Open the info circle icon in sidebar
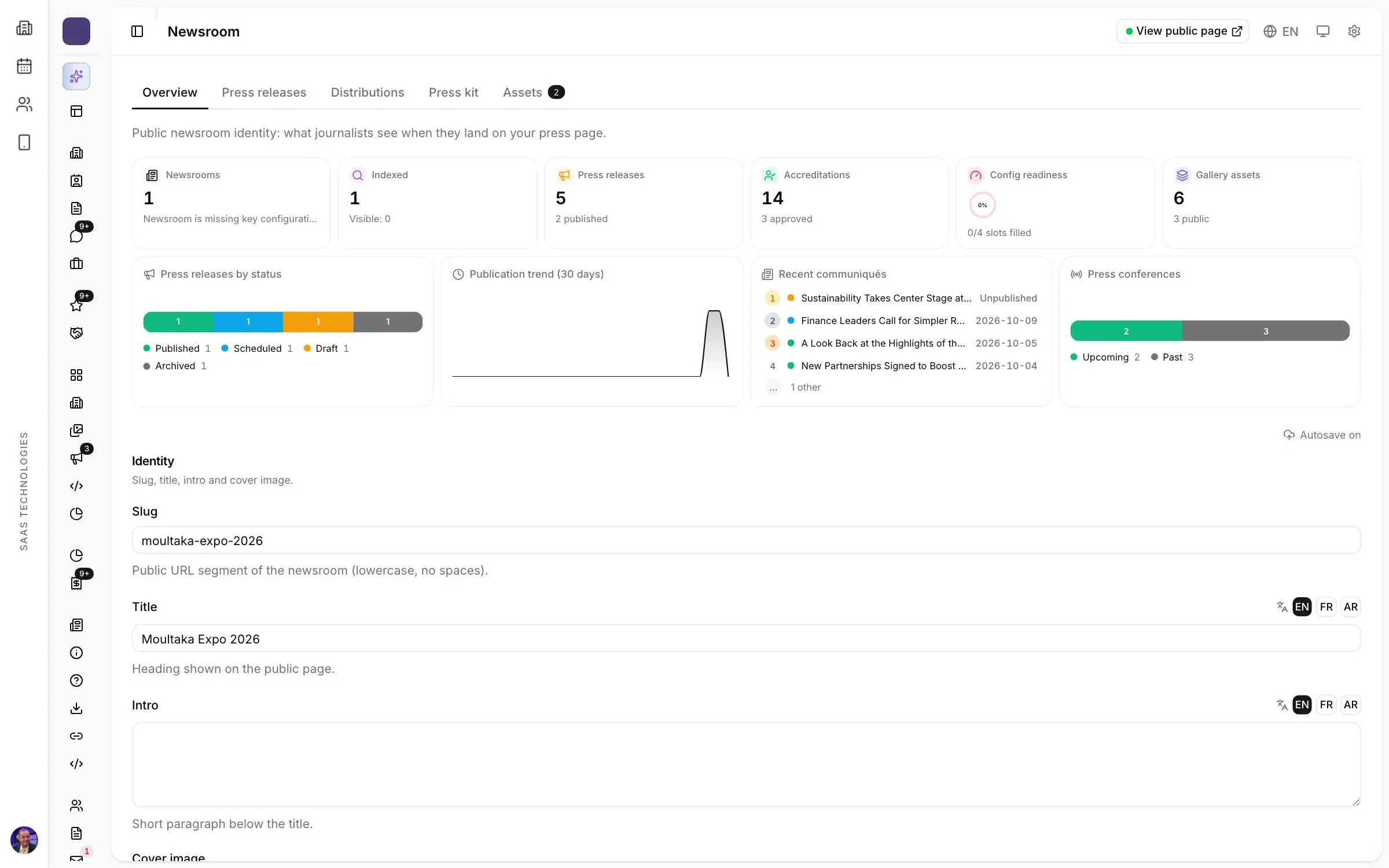The width and height of the screenshot is (1389, 868). coord(76,653)
